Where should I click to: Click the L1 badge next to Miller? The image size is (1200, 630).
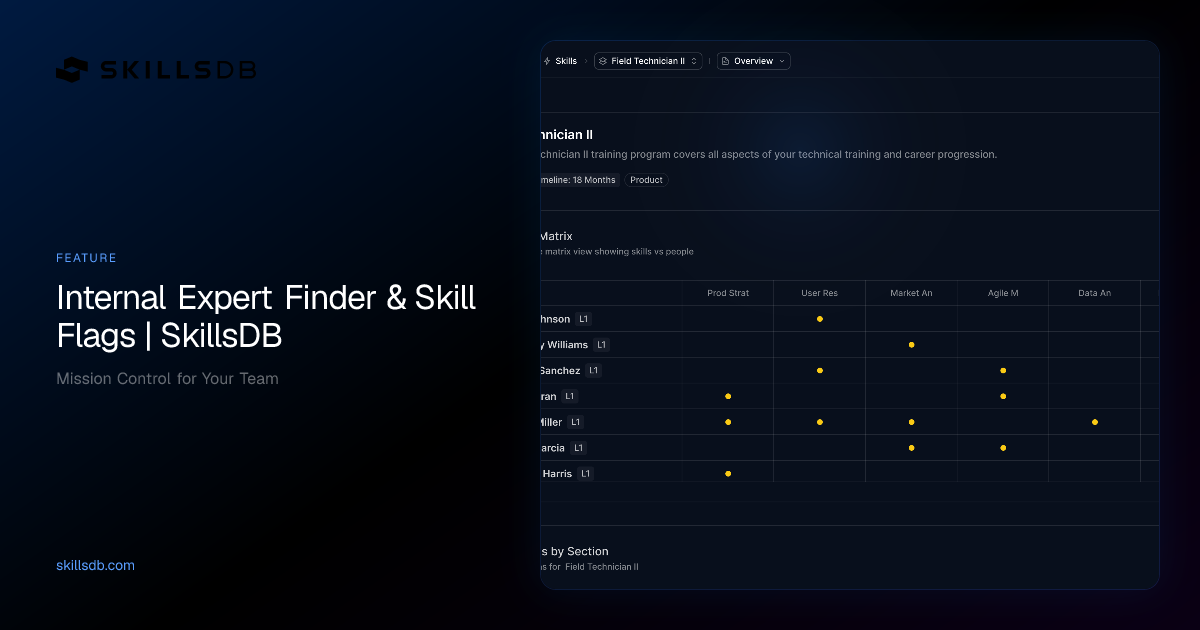click(575, 422)
